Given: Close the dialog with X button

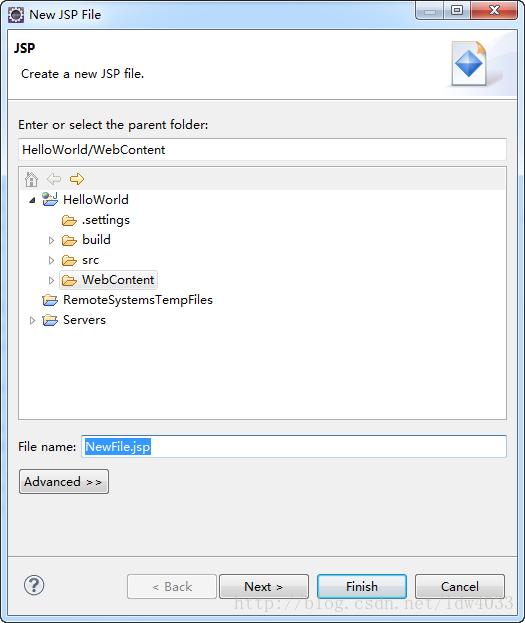Looking at the screenshot, I should 494,10.
